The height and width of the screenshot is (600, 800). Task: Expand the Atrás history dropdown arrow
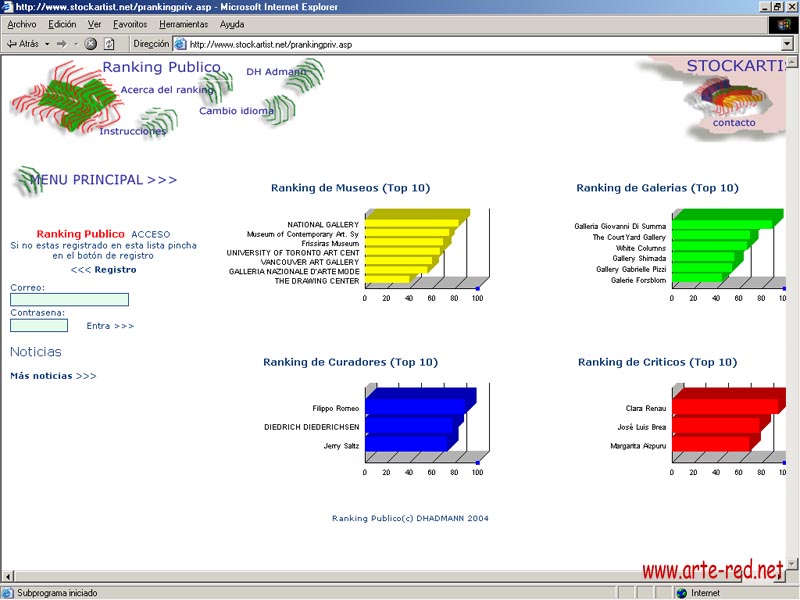click(47, 44)
